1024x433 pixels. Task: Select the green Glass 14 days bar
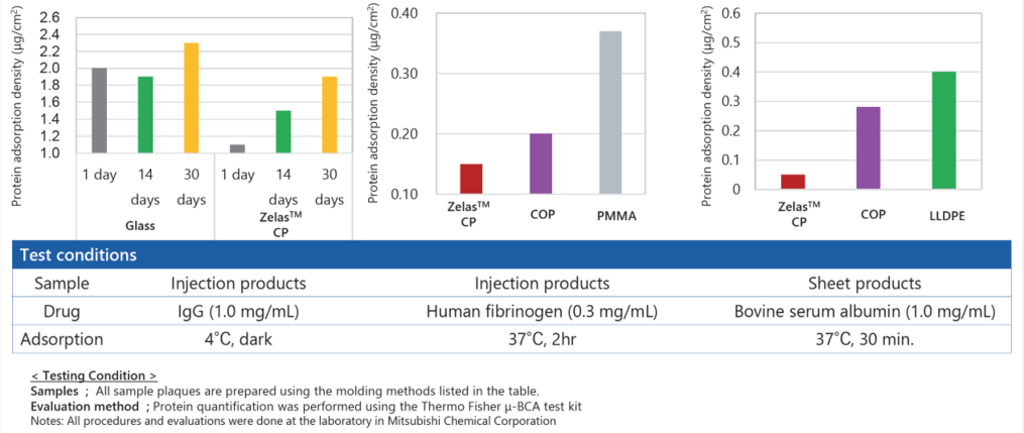[145, 115]
